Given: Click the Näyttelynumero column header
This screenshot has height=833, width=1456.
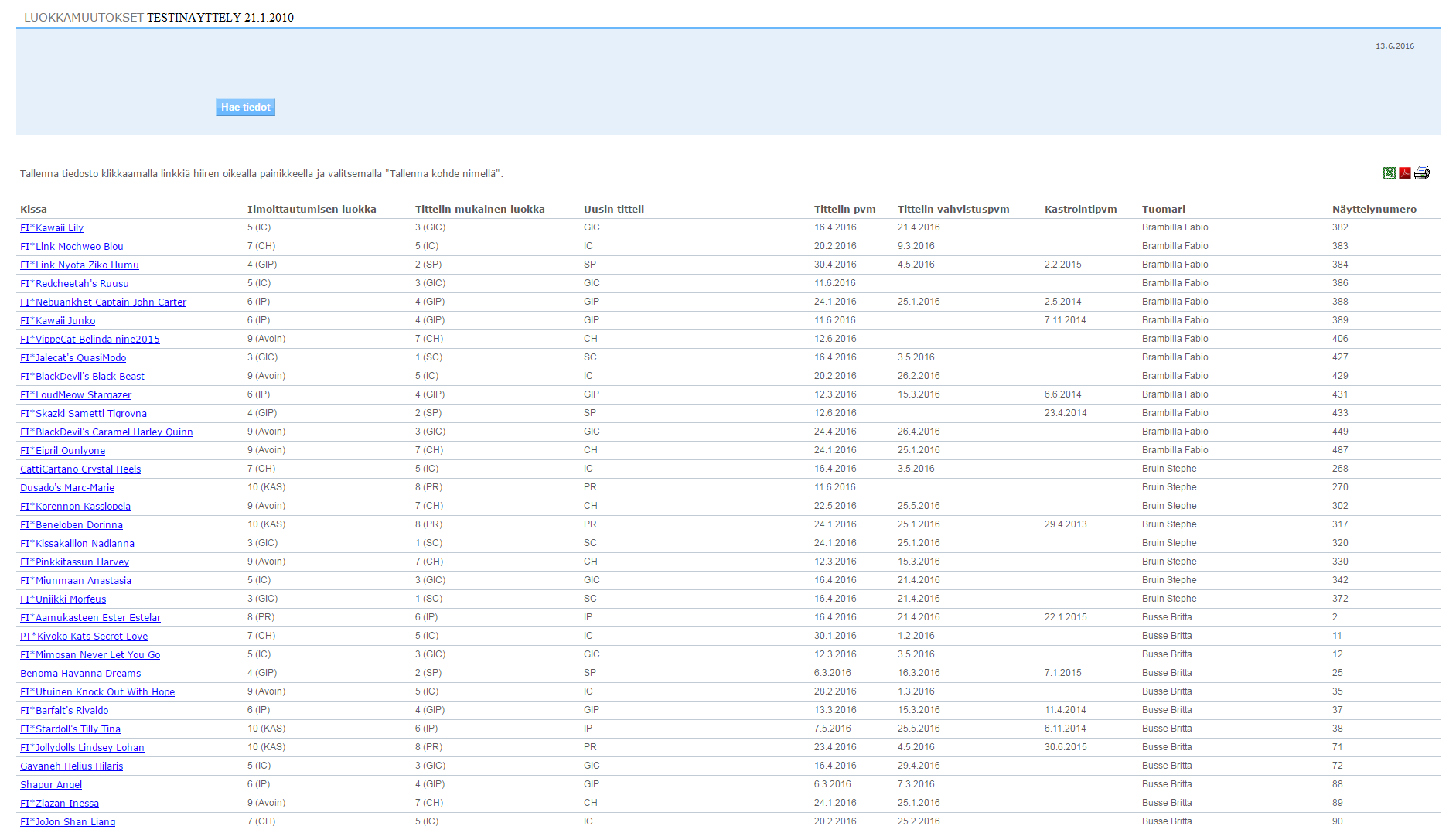Looking at the screenshot, I should 1374,210.
